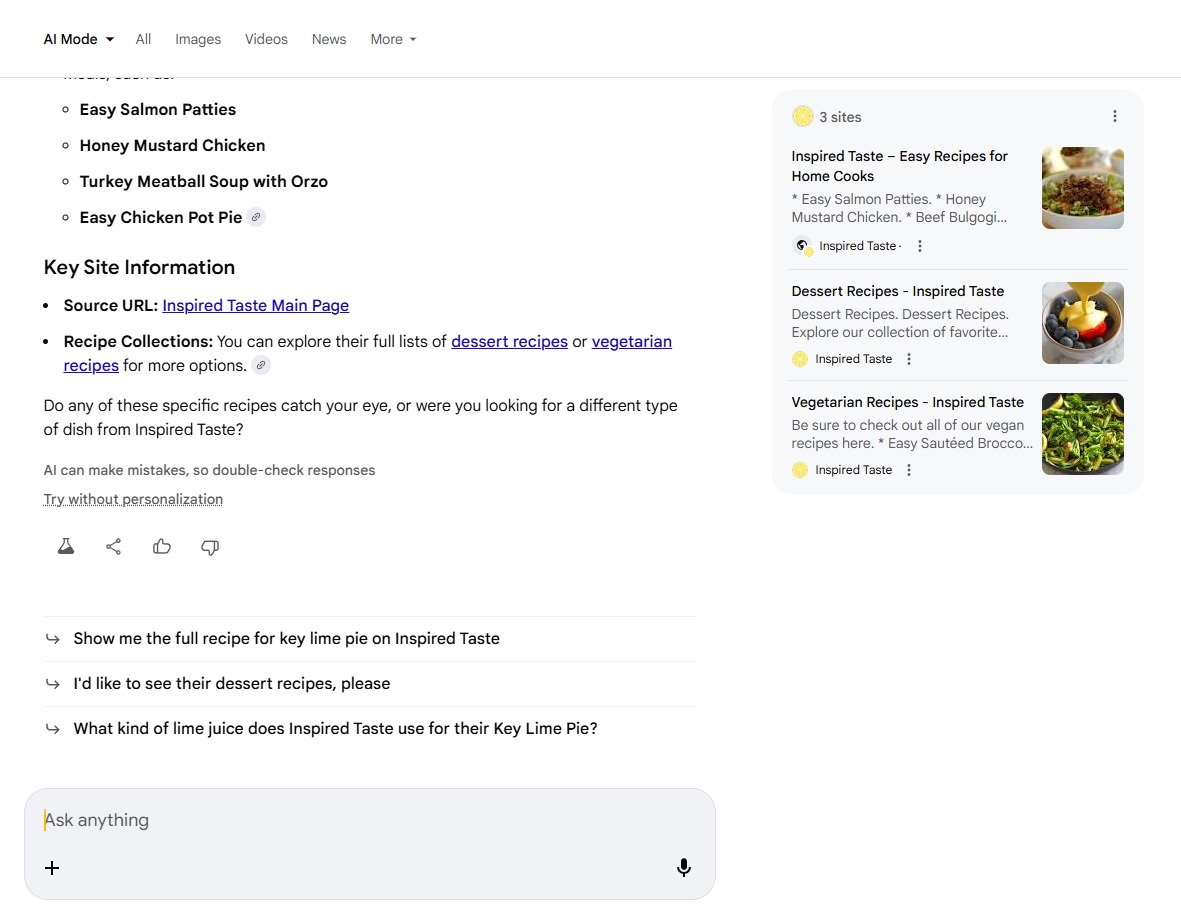Share this AI response
Image resolution: width=1181 pixels, height=919 pixels.
(x=114, y=547)
